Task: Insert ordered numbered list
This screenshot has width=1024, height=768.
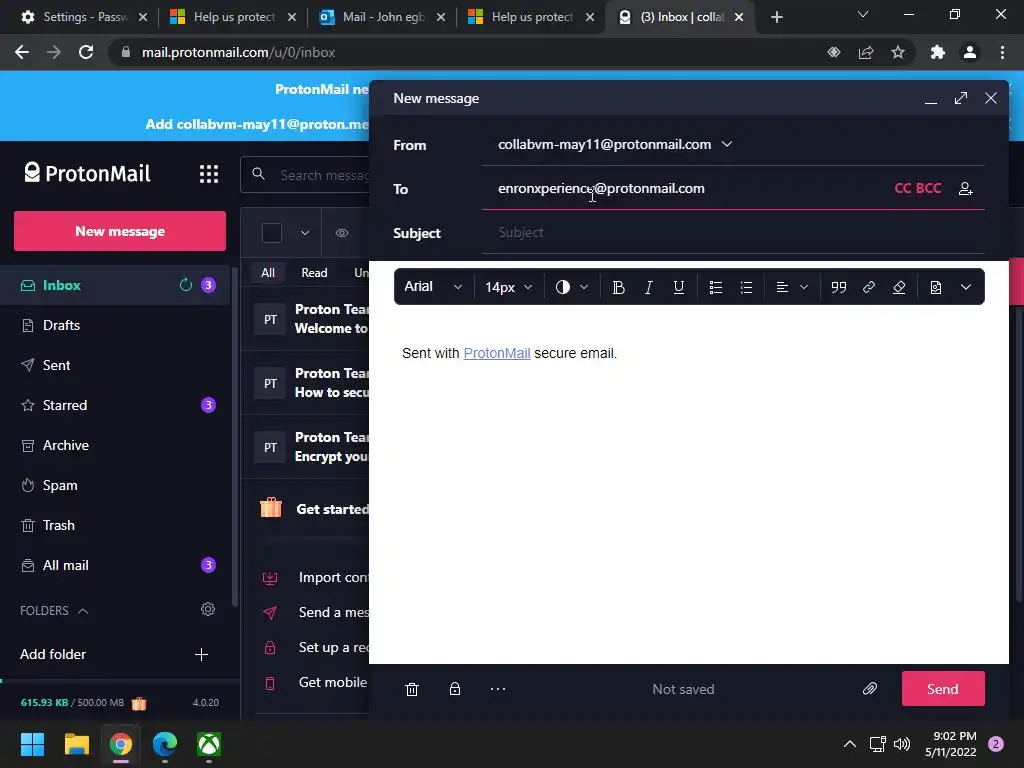Action: (746, 287)
